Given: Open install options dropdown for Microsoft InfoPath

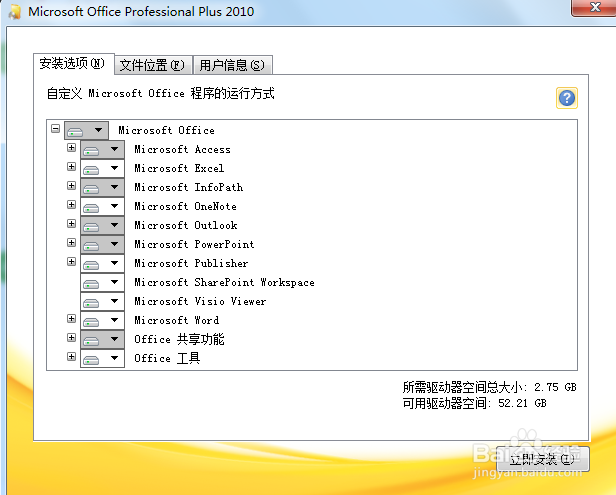Looking at the screenshot, I should click(103, 187).
